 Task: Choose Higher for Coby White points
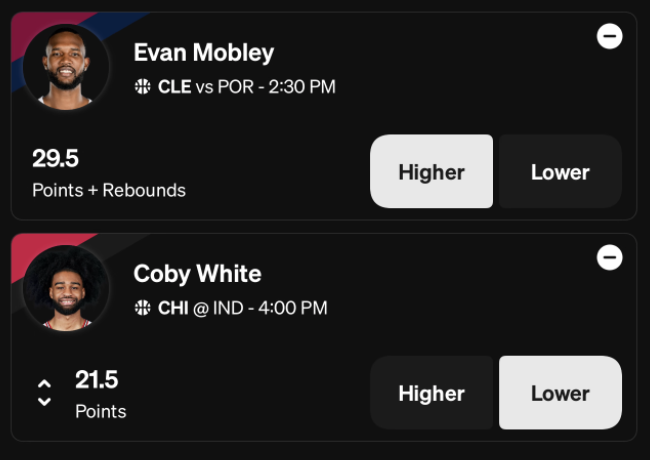point(432,392)
